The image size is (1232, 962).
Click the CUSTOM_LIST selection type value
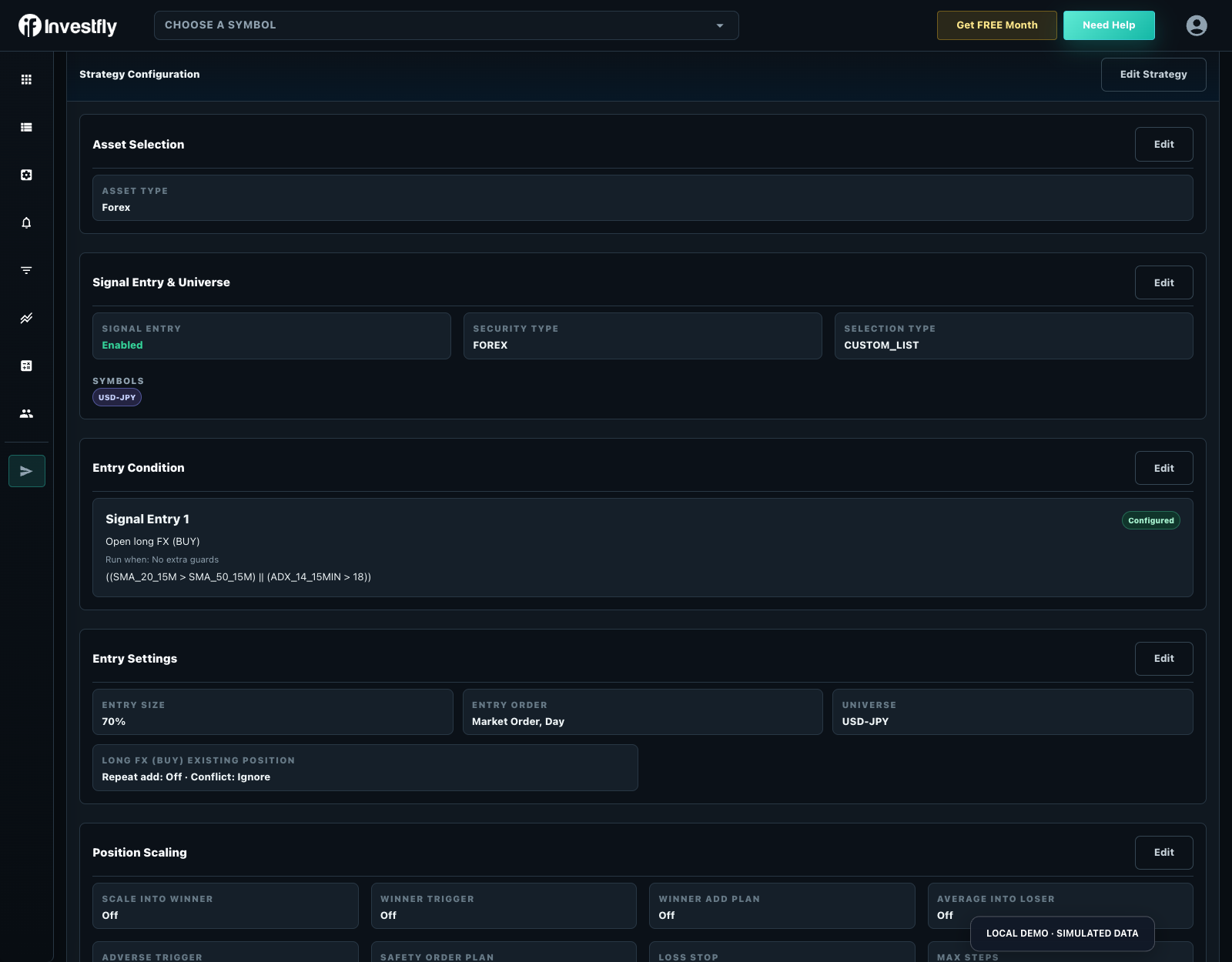click(x=881, y=346)
